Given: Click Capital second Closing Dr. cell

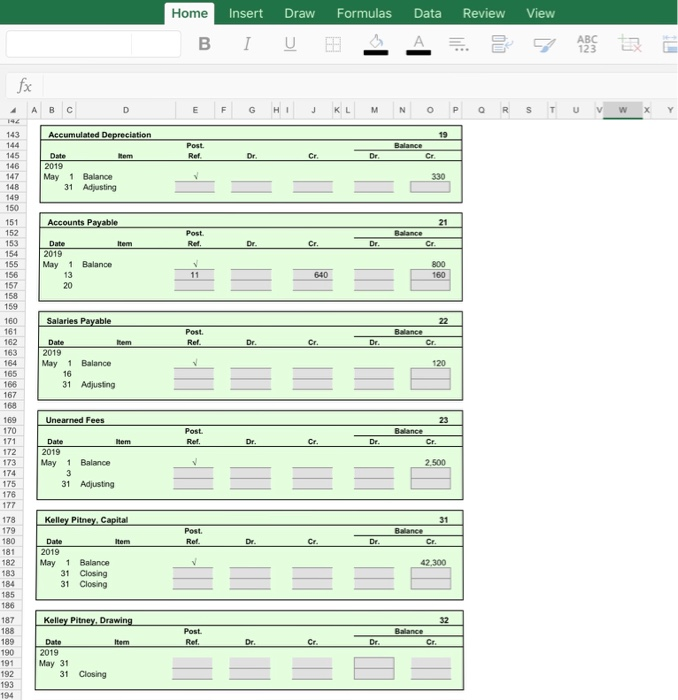Looking at the screenshot, I should [250, 584].
